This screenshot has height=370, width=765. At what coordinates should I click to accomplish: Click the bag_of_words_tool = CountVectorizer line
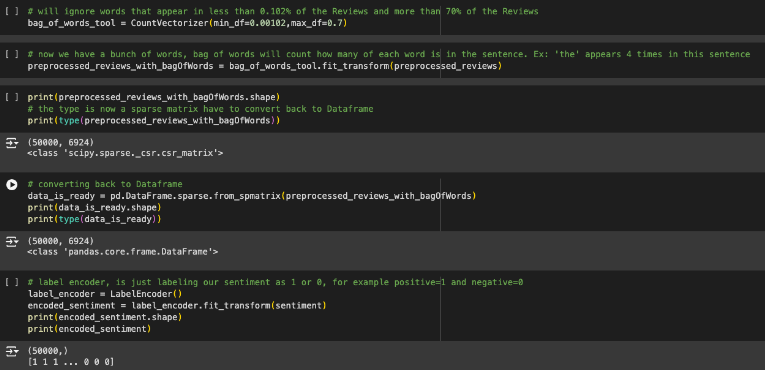[x=187, y=23]
